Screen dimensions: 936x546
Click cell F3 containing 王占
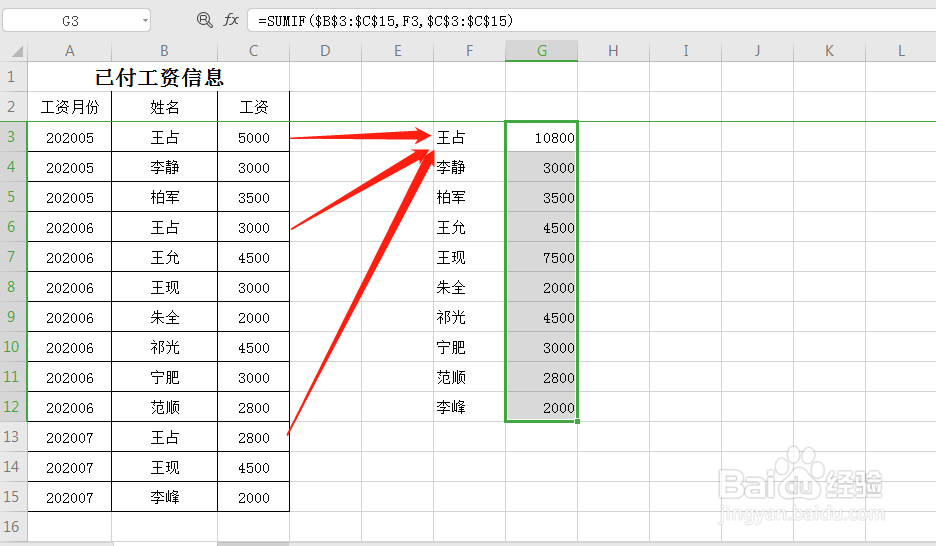point(470,137)
